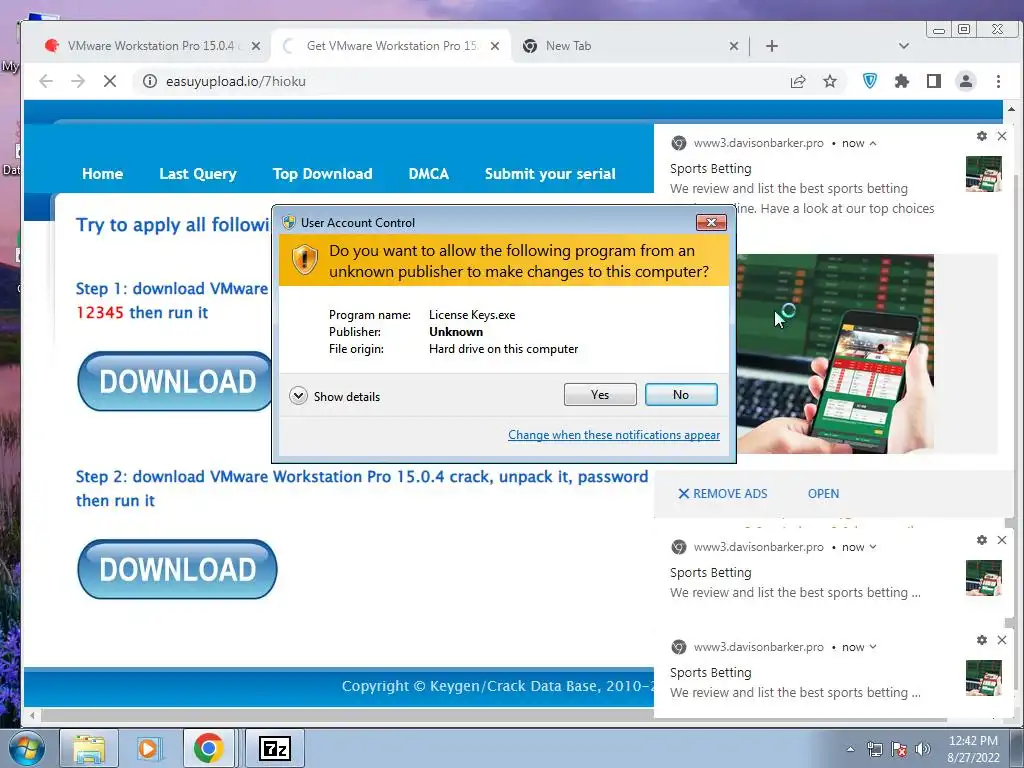Dismiss the second sports betting notification
Image resolution: width=1024 pixels, height=768 pixels.
[1002, 540]
